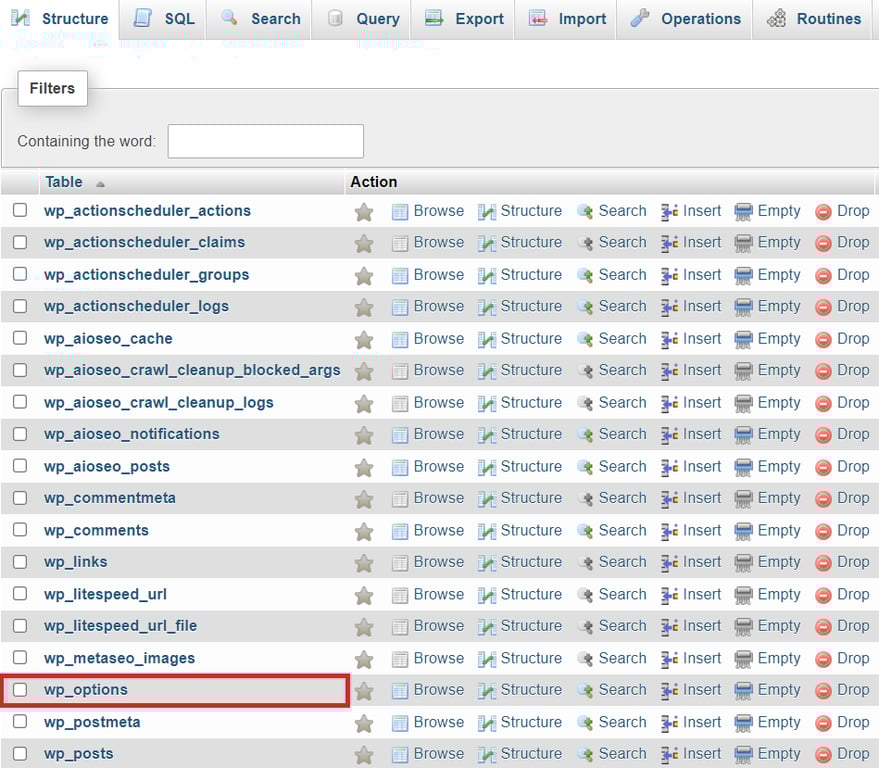Screen dimensions: 879x768
Task: Select the Routines icon
Action: coord(777,17)
